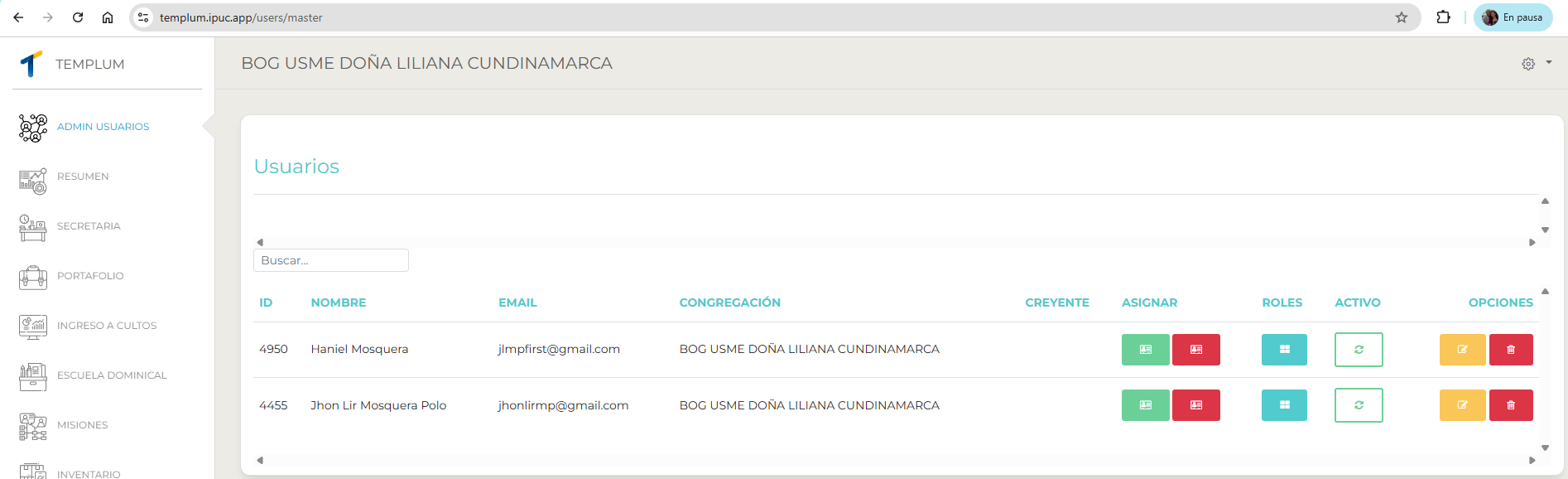Click red unassign button for Haniel Mosquera
Screen dimensions: 1568x479
[1195, 350]
